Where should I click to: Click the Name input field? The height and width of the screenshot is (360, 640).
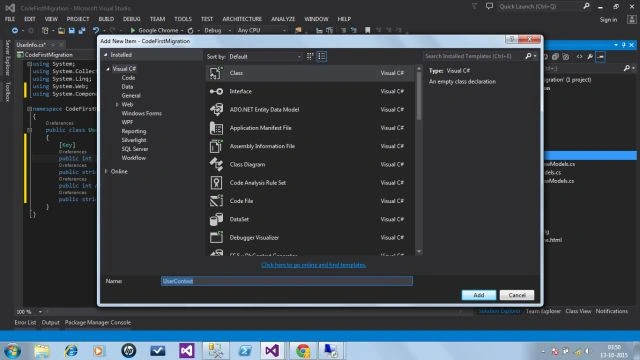point(287,281)
